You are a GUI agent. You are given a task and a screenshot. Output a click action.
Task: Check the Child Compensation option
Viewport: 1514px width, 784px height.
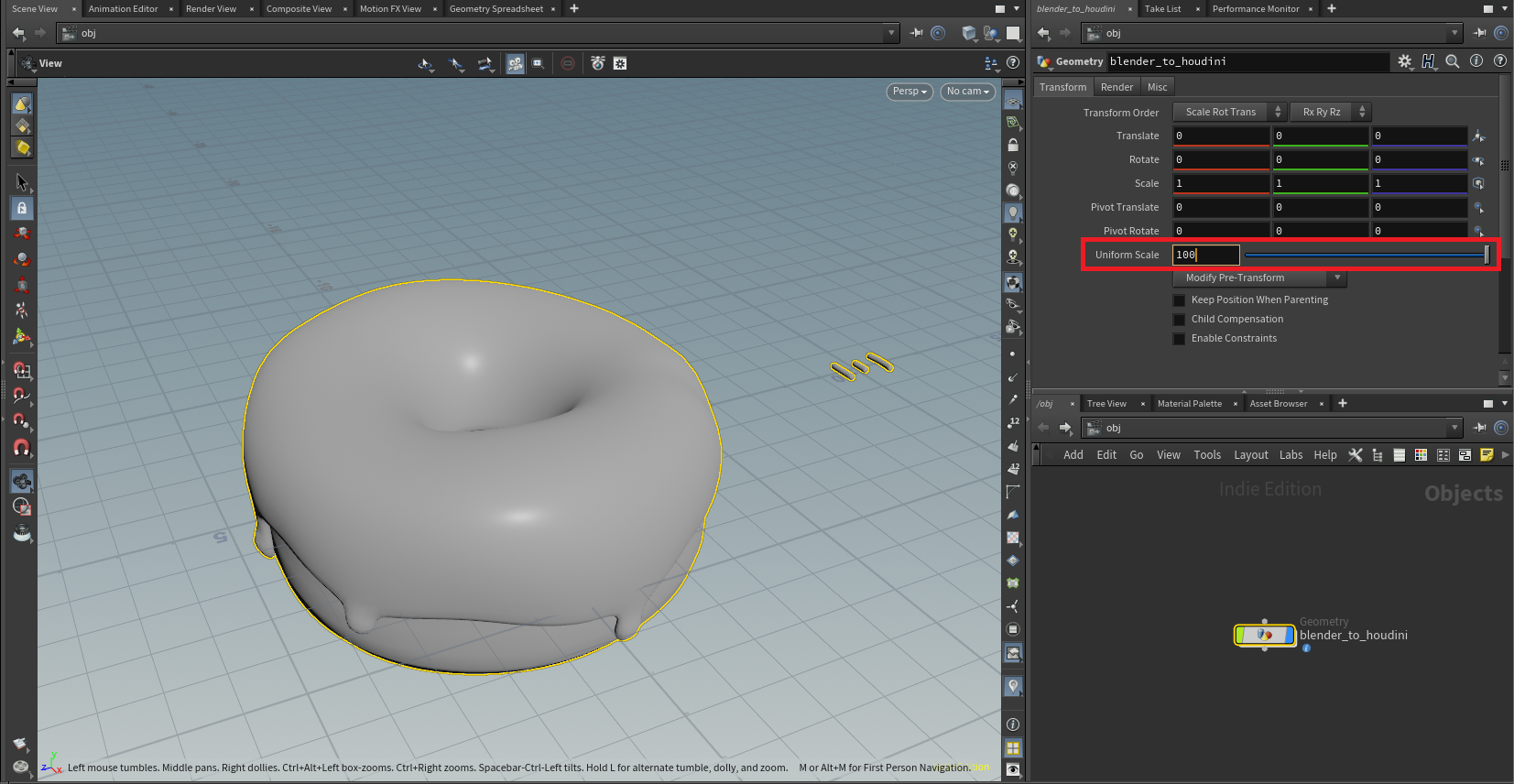[1180, 320]
